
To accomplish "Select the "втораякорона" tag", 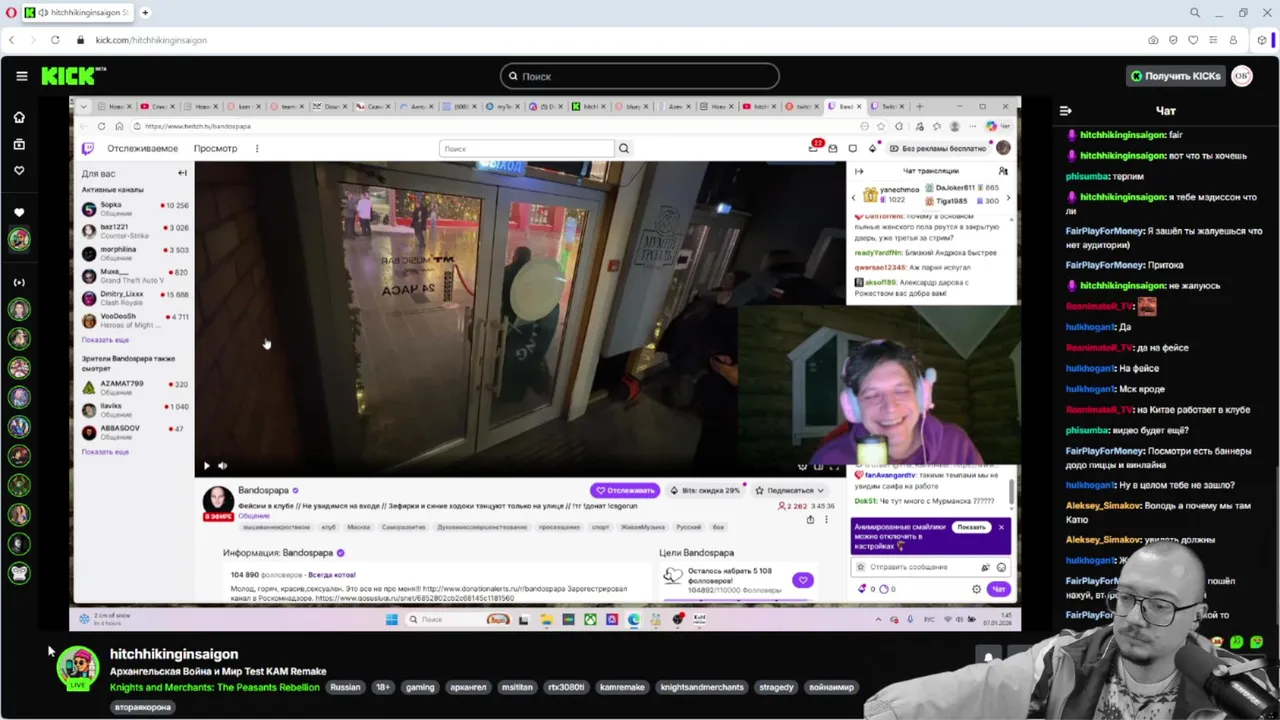I will pos(144,707).
